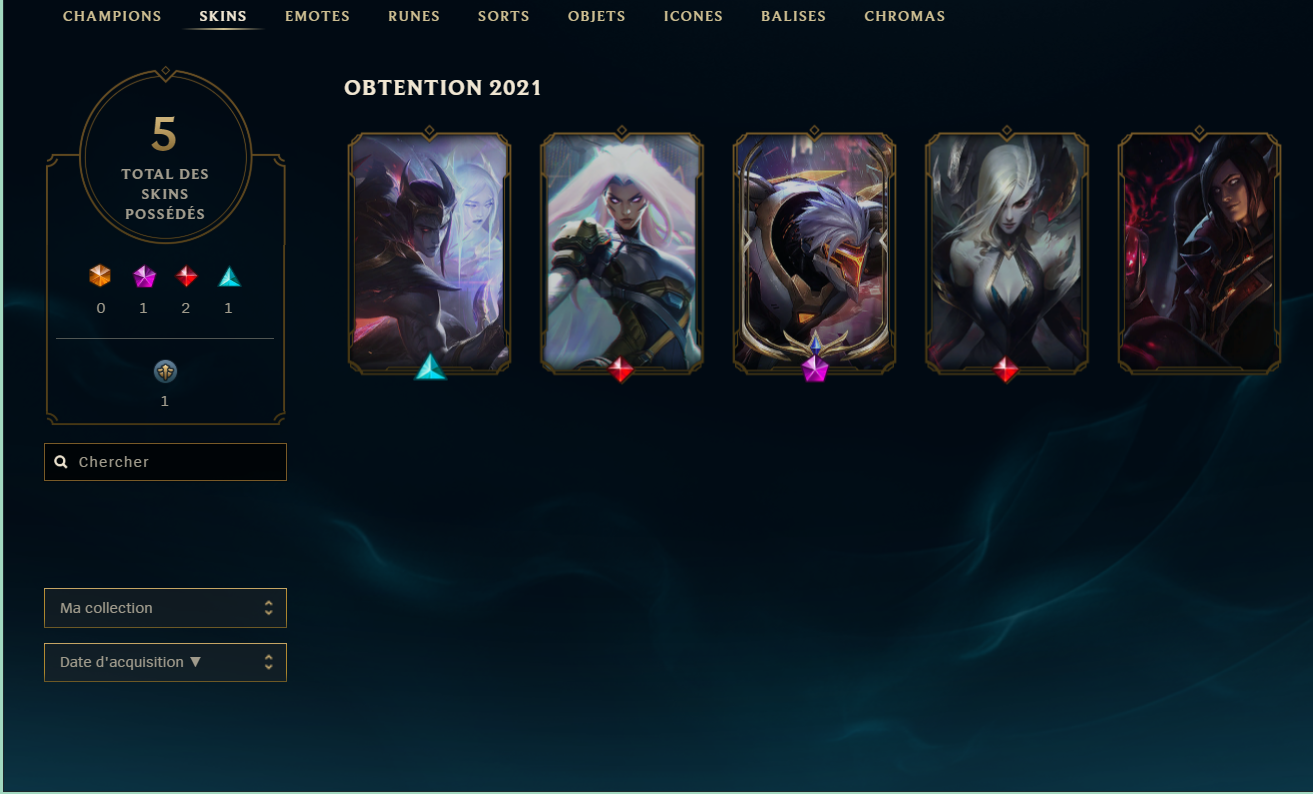This screenshot has width=1313, height=794.
Task: Click the red gem under fourth skin card
Action: 1006,370
